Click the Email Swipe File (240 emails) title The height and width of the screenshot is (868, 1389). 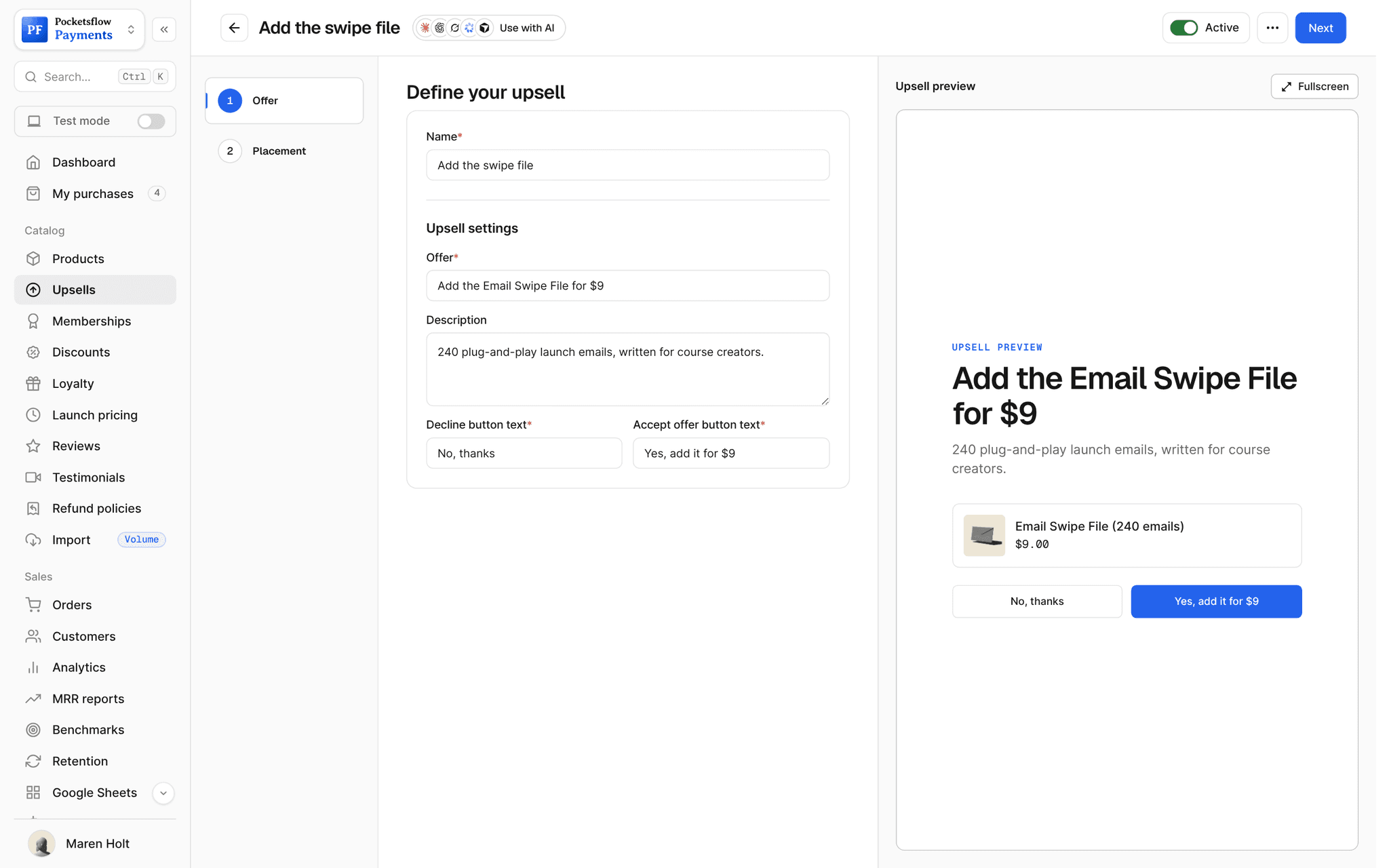[x=1099, y=526]
